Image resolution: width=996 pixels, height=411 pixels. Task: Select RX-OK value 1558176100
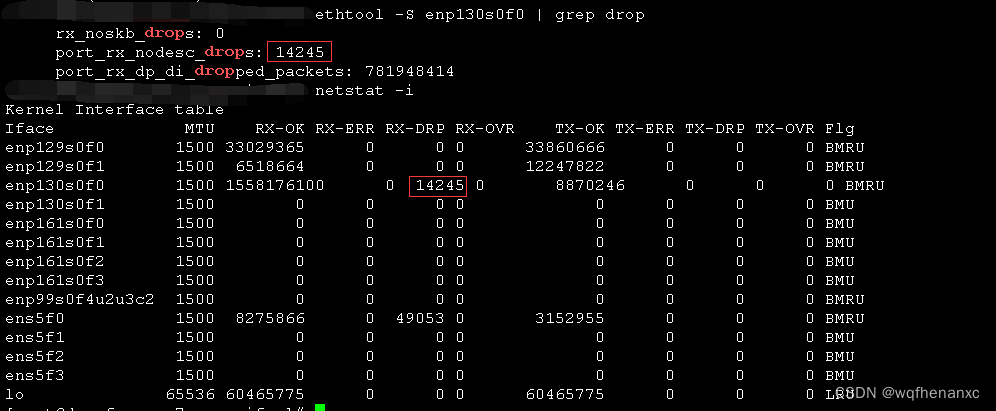click(x=275, y=186)
